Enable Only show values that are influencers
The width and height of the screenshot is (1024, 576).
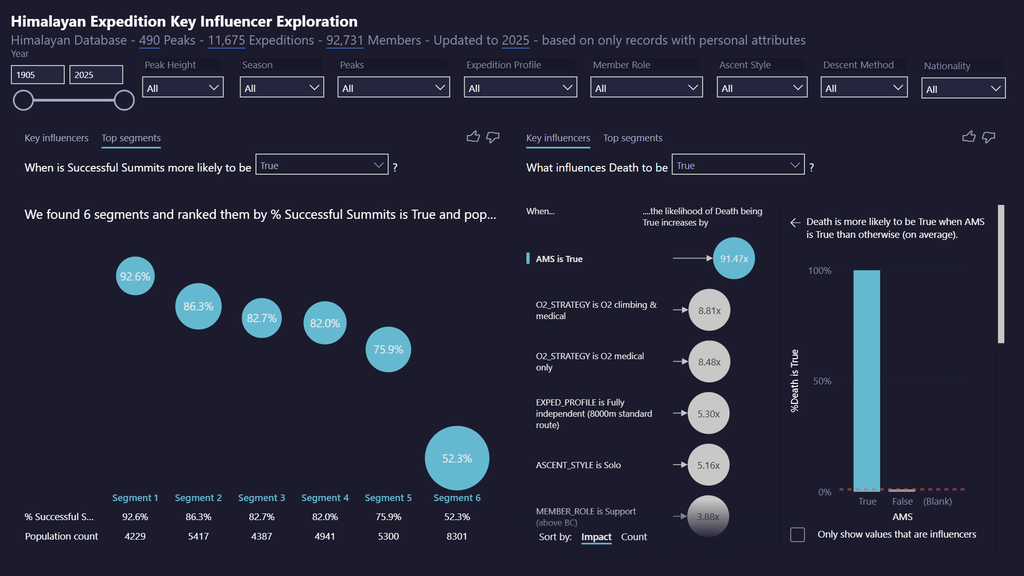pos(797,534)
